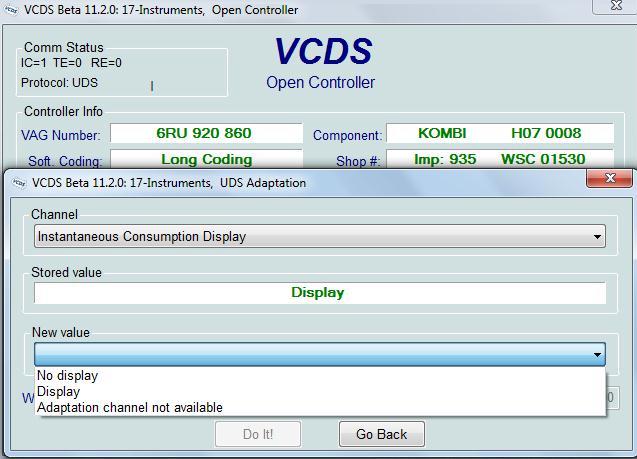The width and height of the screenshot is (637, 459).
Task: Click the Stored value field showing Display
Action: (319, 293)
